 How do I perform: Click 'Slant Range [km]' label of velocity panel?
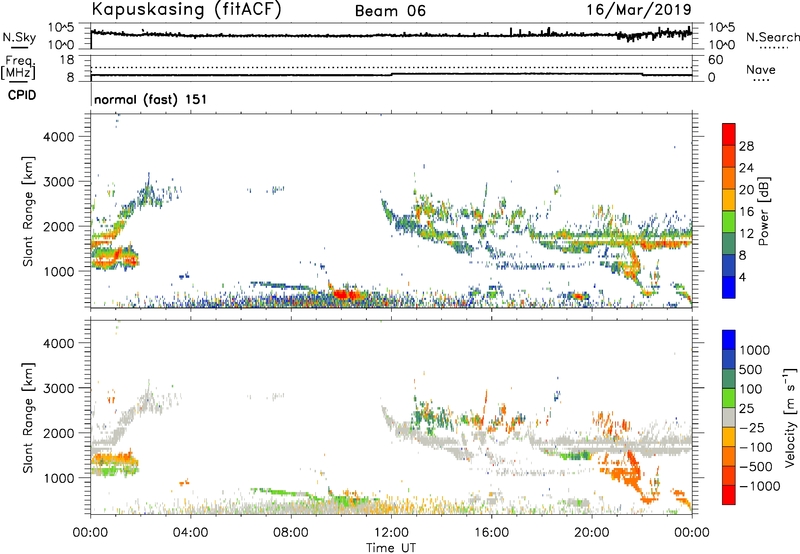[x=28, y=417]
